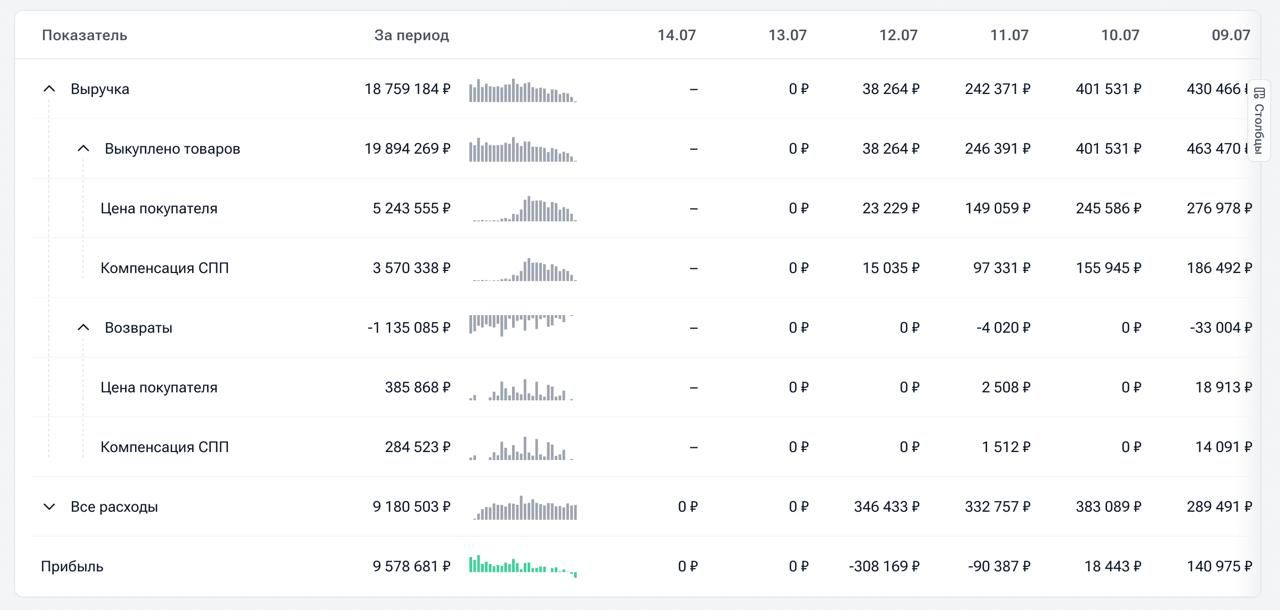This screenshot has width=1280, height=610.
Task: Click the Выкуплено товаров sparkline chart
Action: (x=523, y=150)
